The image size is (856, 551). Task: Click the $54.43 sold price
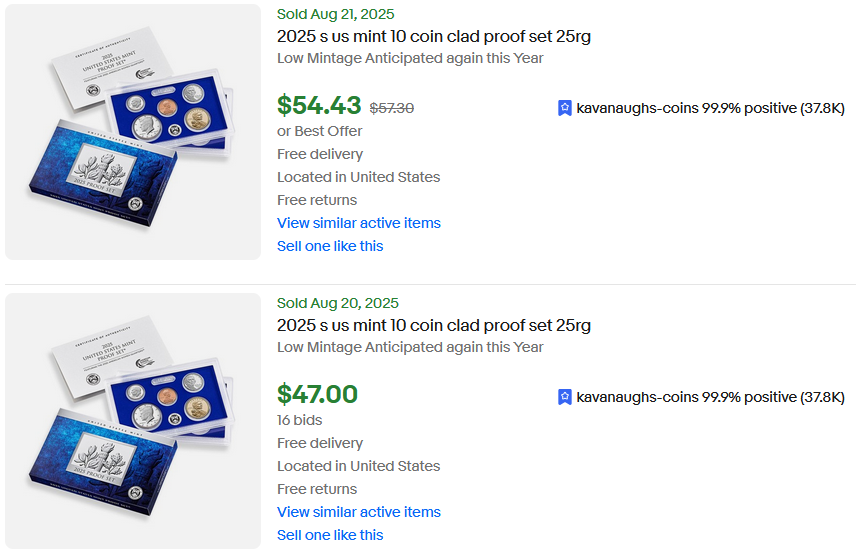point(319,105)
